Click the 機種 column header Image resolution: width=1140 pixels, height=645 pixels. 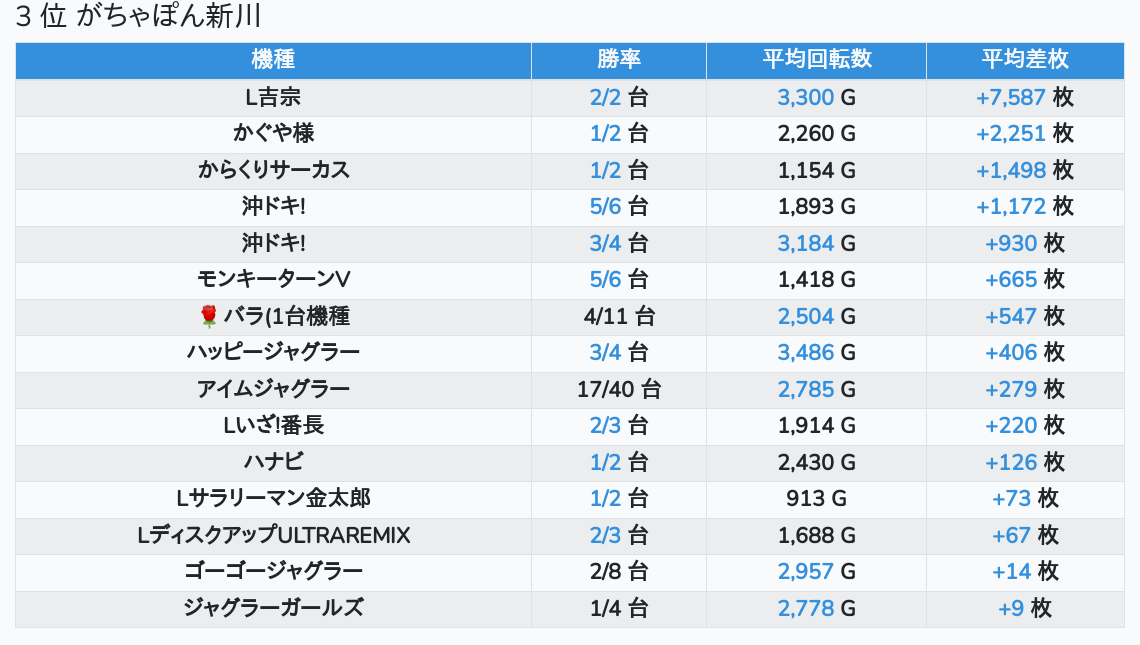273,60
